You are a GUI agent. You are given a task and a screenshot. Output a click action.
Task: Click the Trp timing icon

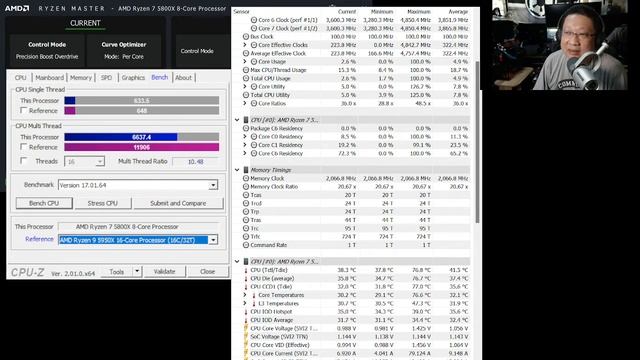point(246,211)
